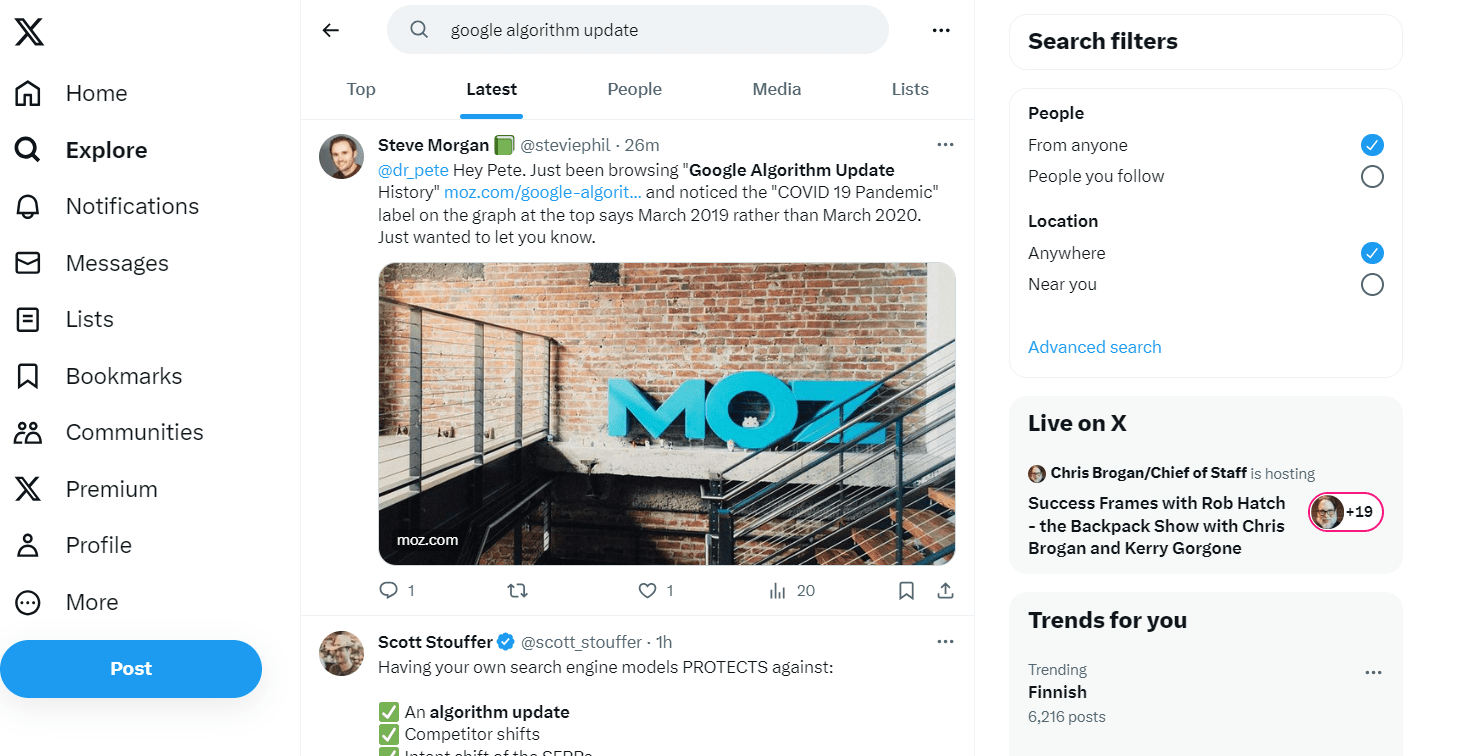The width and height of the screenshot is (1473, 756).
Task: Switch to the Top tab
Action: pyautogui.click(x=361, y=89)
